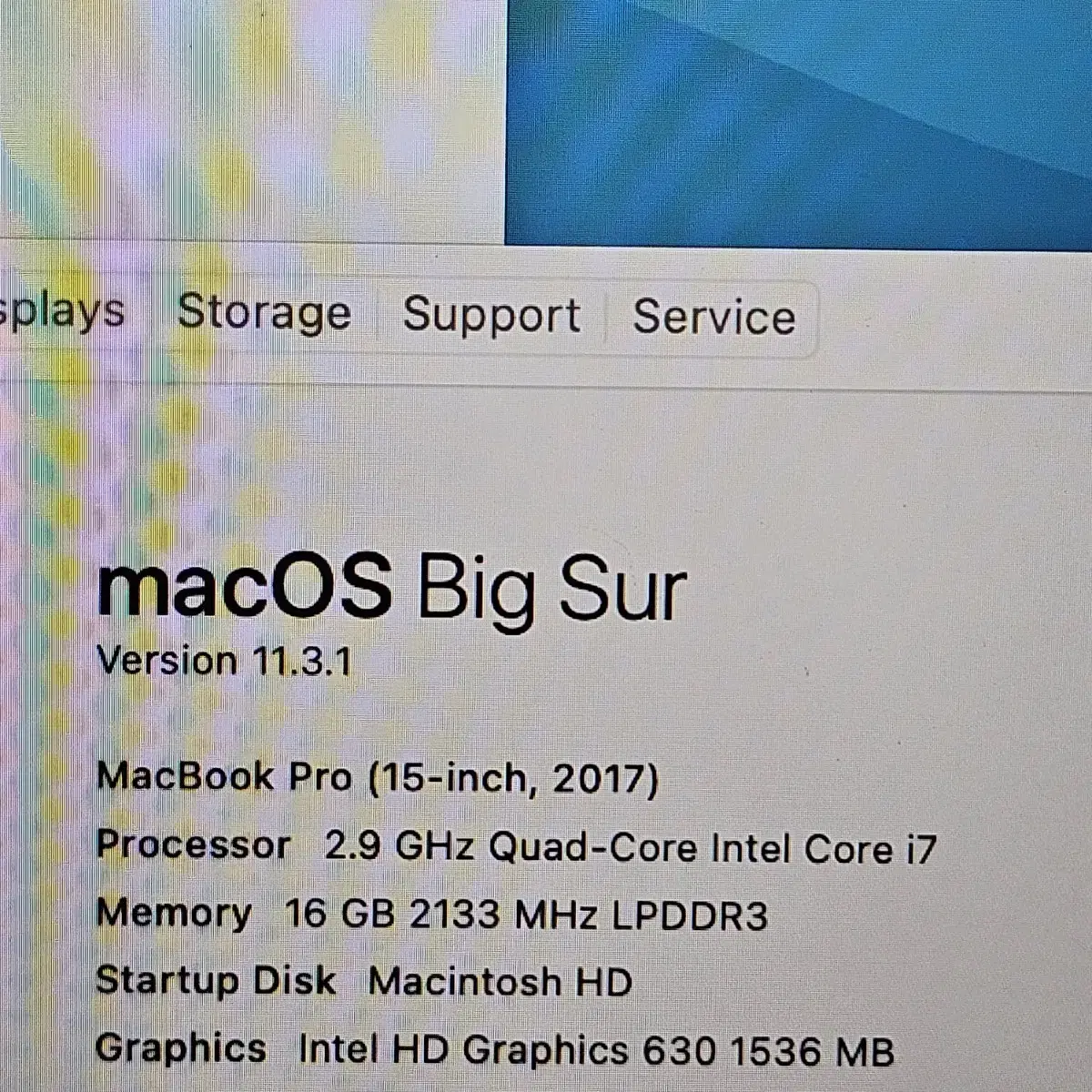Image resolution: width=1092 pixels, height=1092 pixels.
Task: Select the MacBook Pro (15-inch, 2017) line
Action: (x=377, y=778)
